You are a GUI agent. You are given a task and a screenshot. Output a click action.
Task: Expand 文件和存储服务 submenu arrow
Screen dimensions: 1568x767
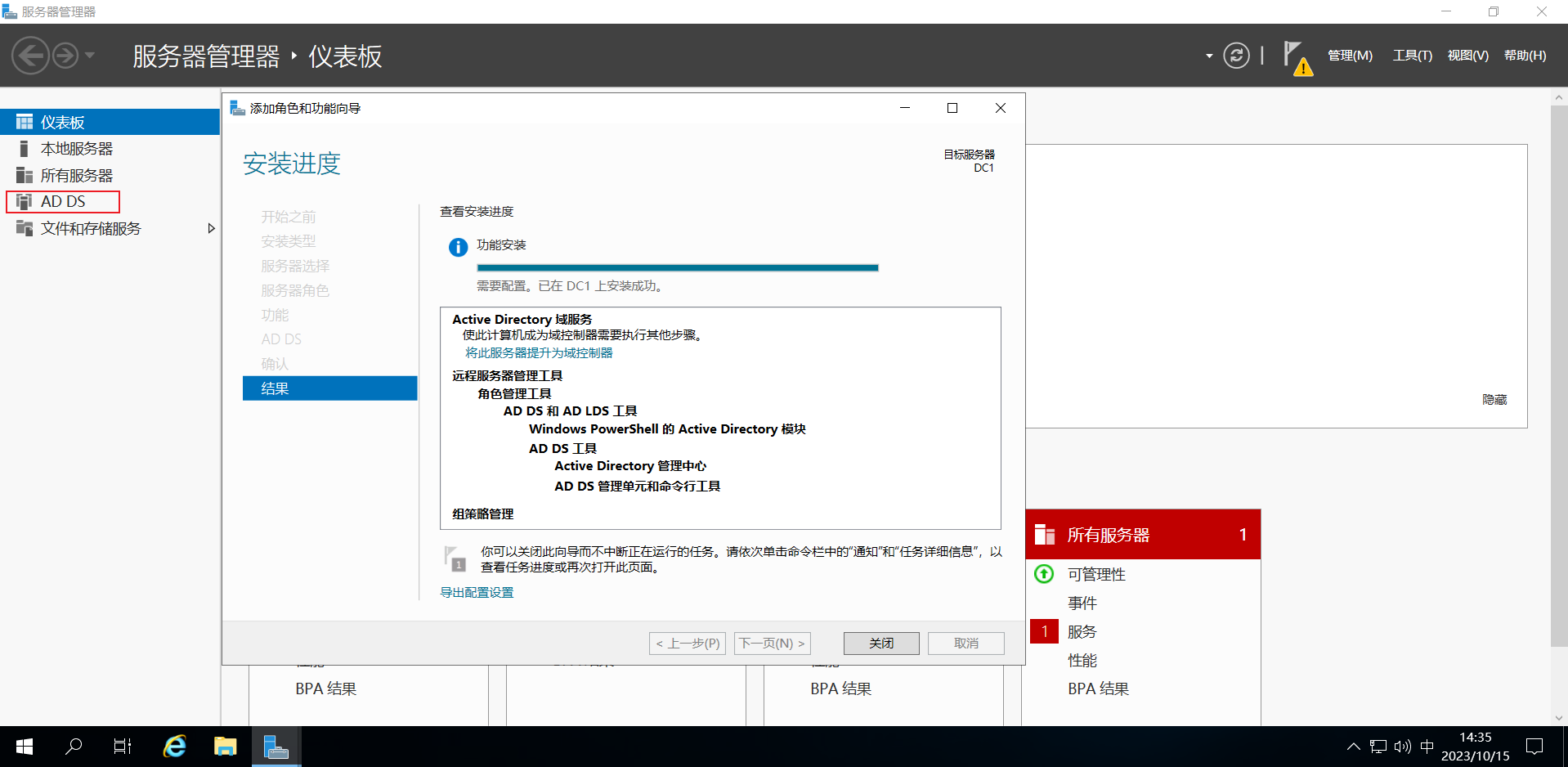(x=211, y=228)
